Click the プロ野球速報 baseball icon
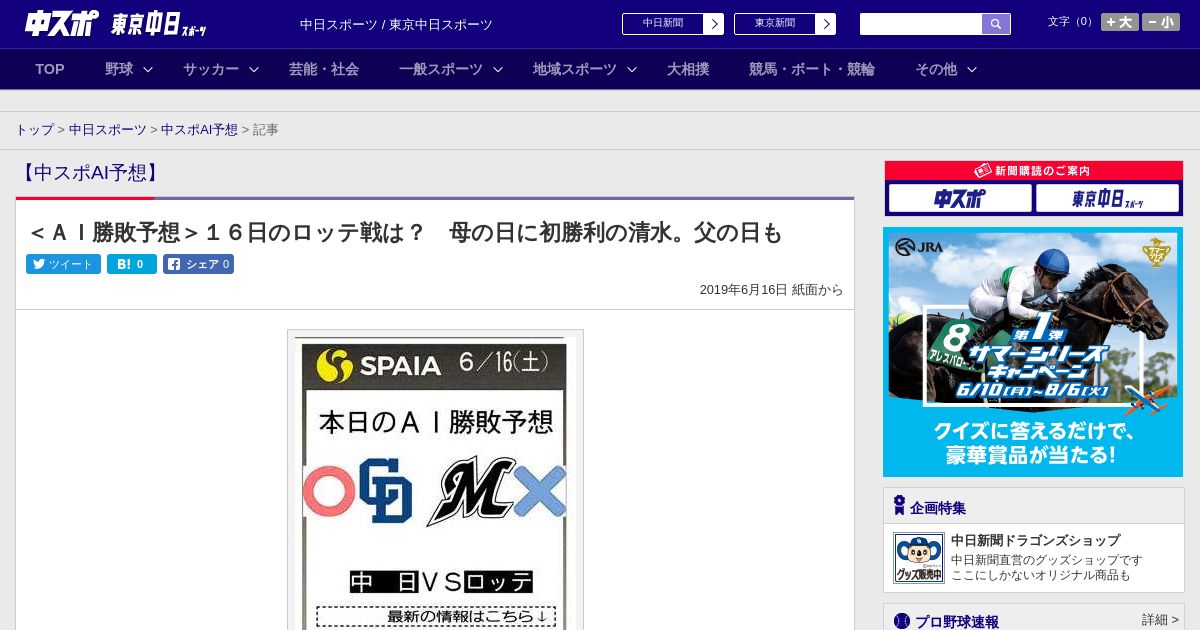Viewport: 1200px width, 630px height. 902,621
